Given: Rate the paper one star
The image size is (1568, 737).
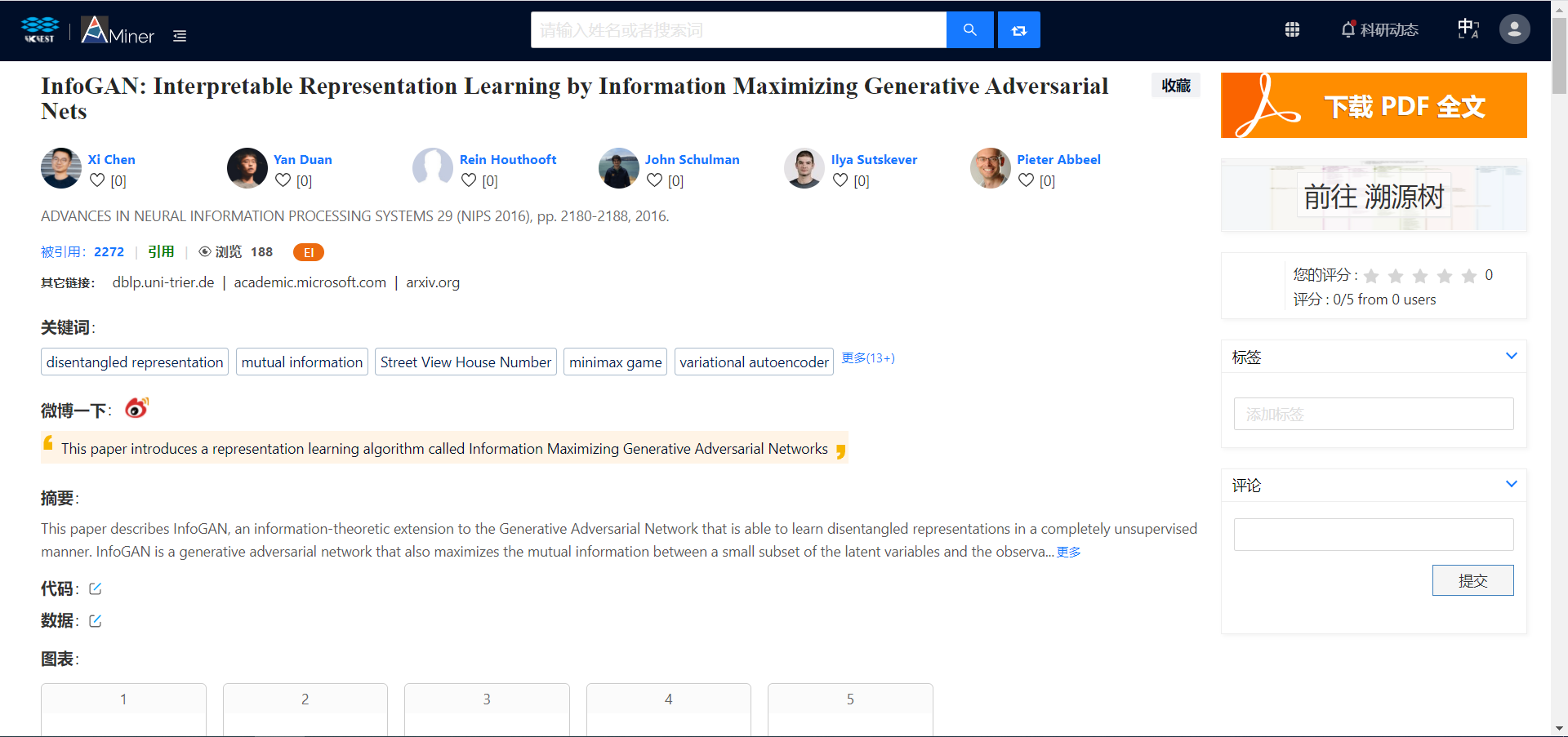Looking at the screenshot, I should click(x=1371, y=276).
